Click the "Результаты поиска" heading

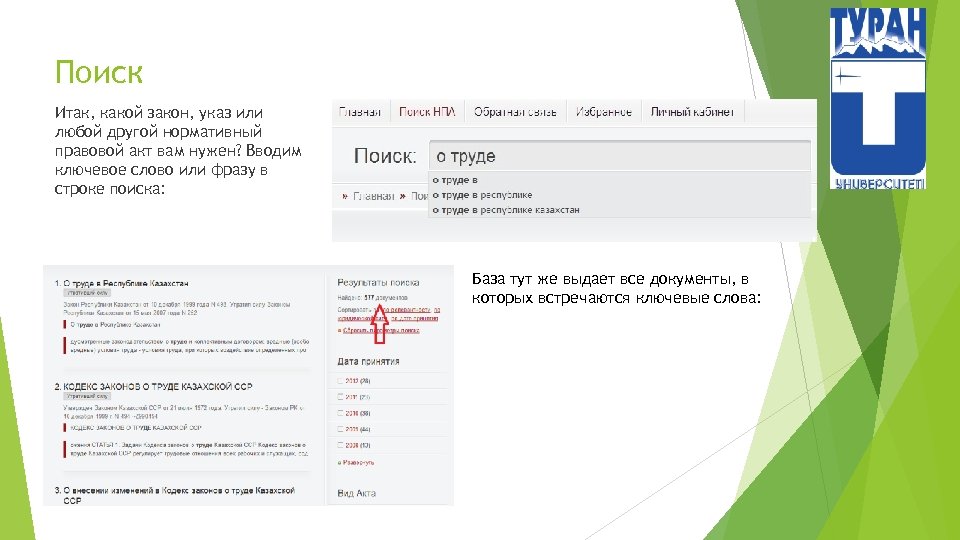(378, 282)
